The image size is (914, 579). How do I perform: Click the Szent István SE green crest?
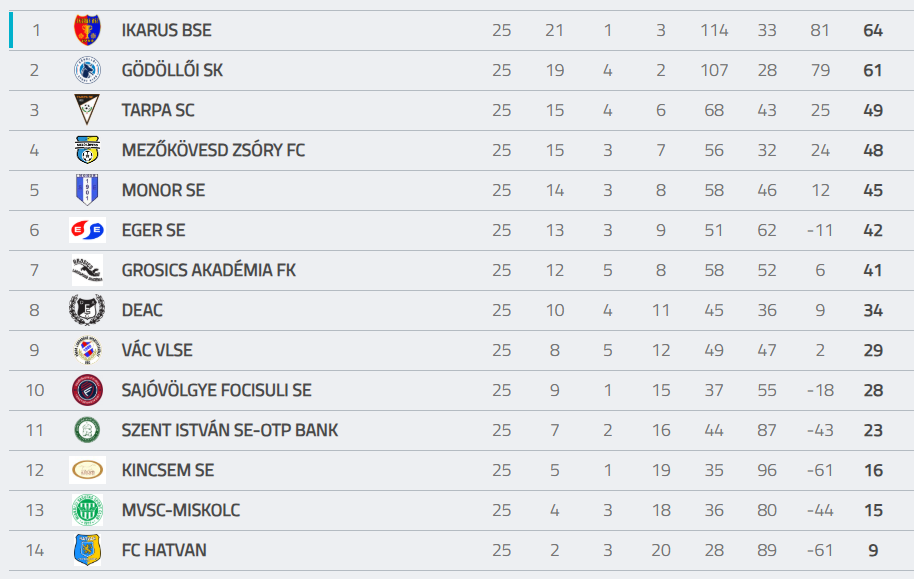pos(87,430)
